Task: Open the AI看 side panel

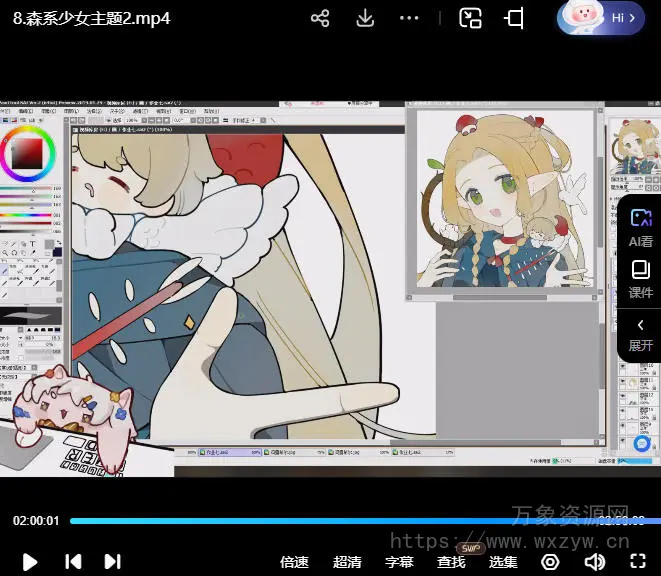Action: point(640,228)
